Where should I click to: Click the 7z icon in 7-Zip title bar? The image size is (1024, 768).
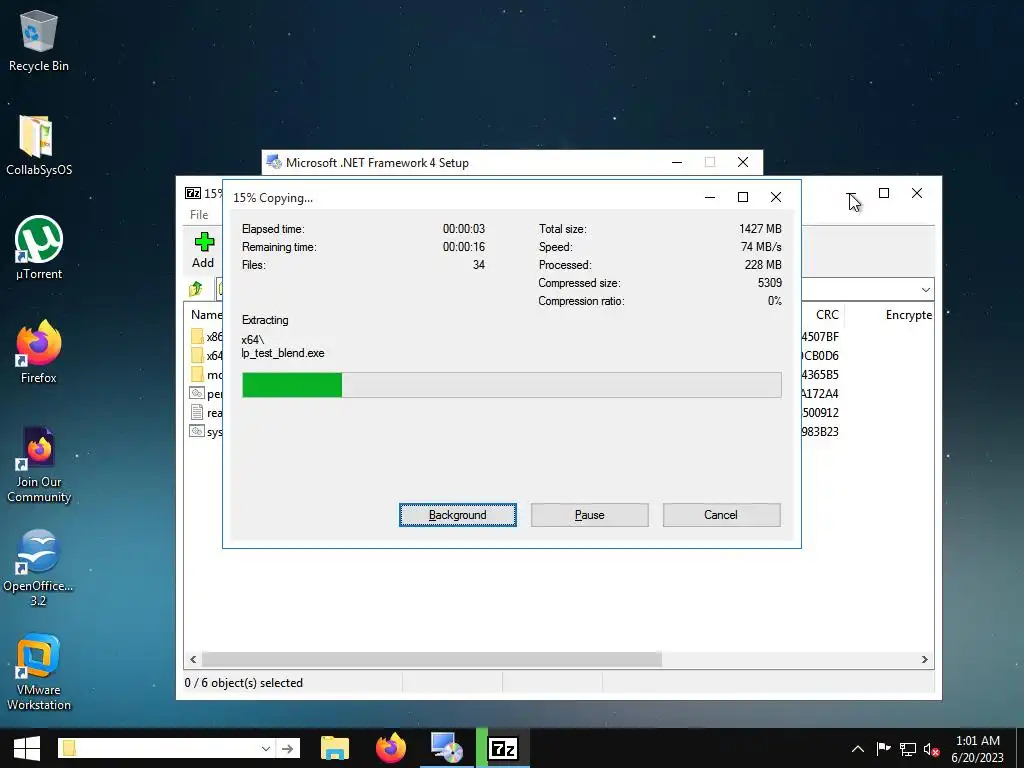[x=193, y=193]
